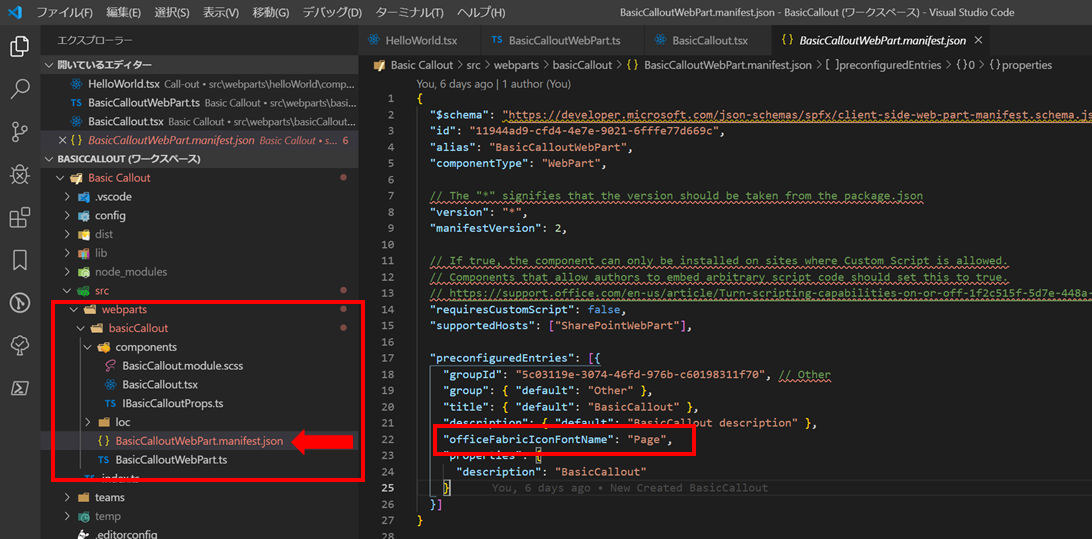Open the ファイル(F) menu
The height and width of the screenshot is (539, 1092).
(64, 13)
